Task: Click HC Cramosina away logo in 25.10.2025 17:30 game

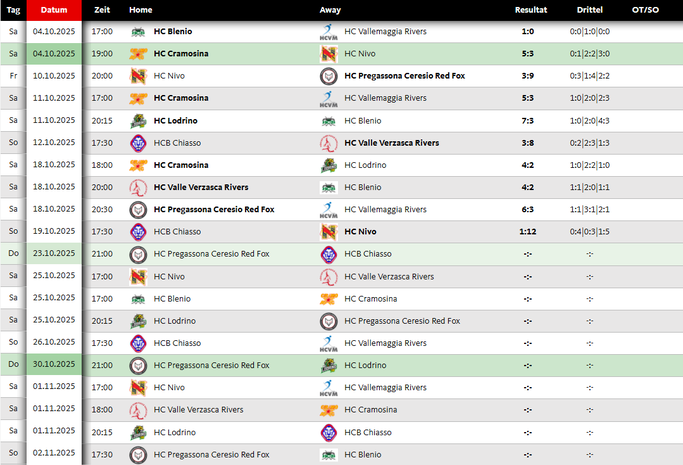Action: coord(327,299)
